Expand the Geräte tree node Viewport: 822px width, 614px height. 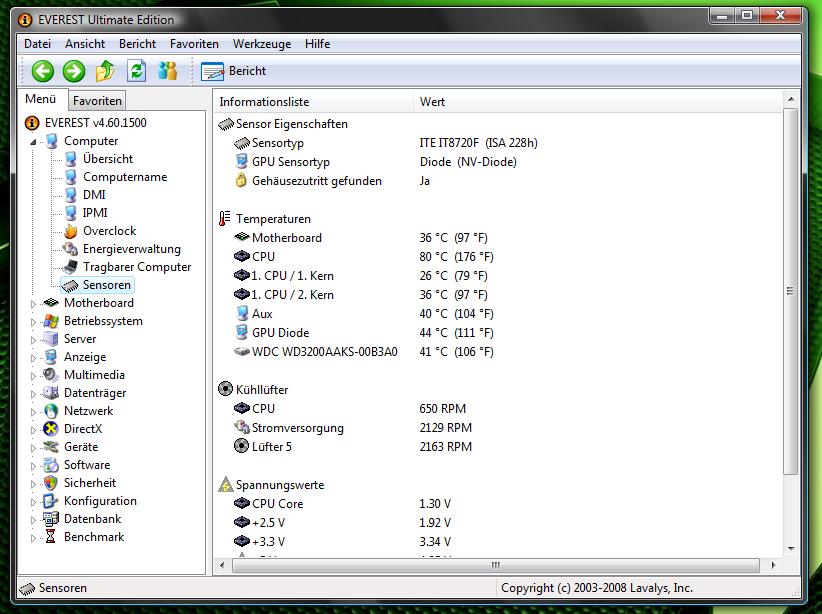pos(33,448)
